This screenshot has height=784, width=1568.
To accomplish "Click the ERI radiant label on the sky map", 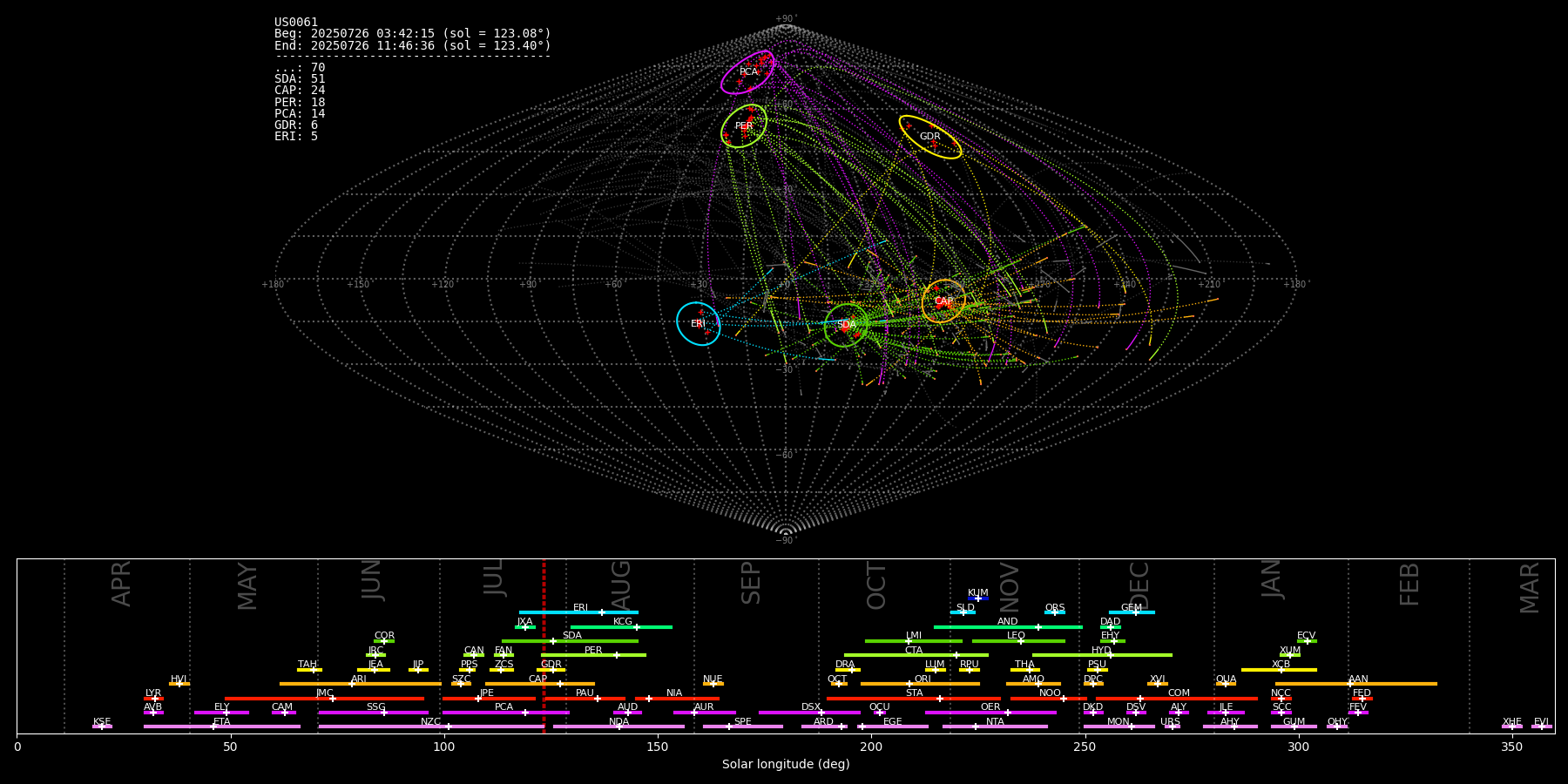I will (x=698, y=324).
